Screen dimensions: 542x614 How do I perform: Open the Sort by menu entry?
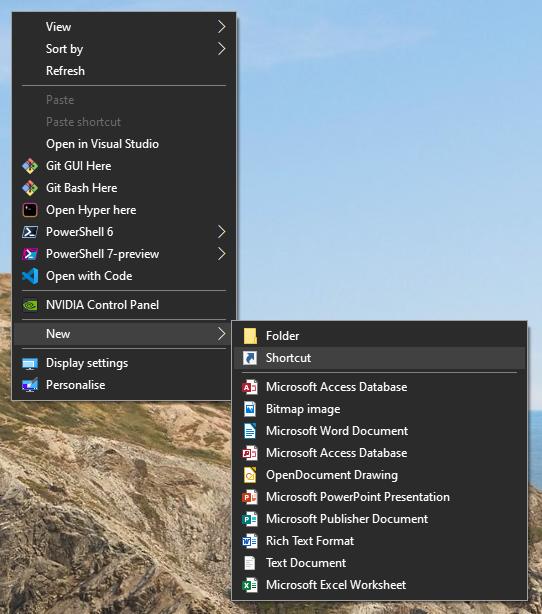124,49
